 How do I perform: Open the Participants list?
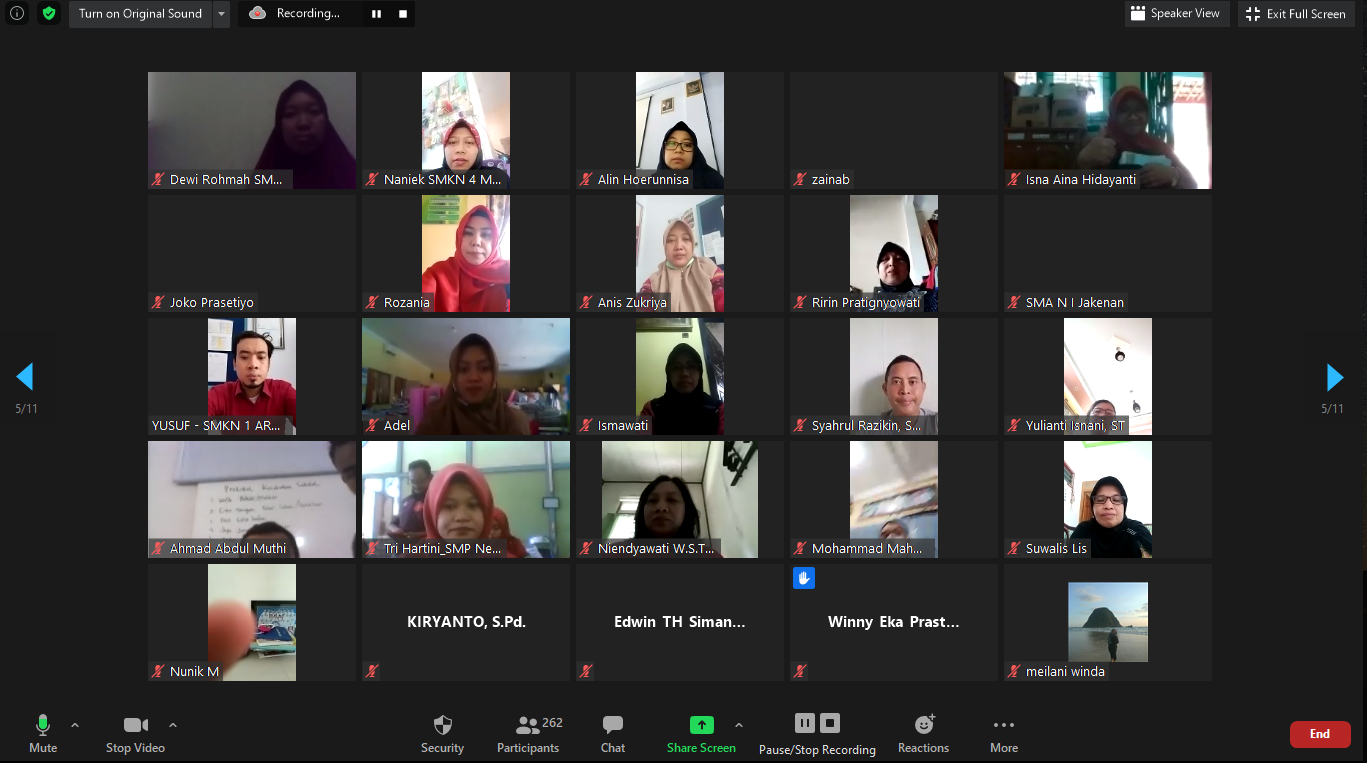pyautogui.click(x=528, y=734)
